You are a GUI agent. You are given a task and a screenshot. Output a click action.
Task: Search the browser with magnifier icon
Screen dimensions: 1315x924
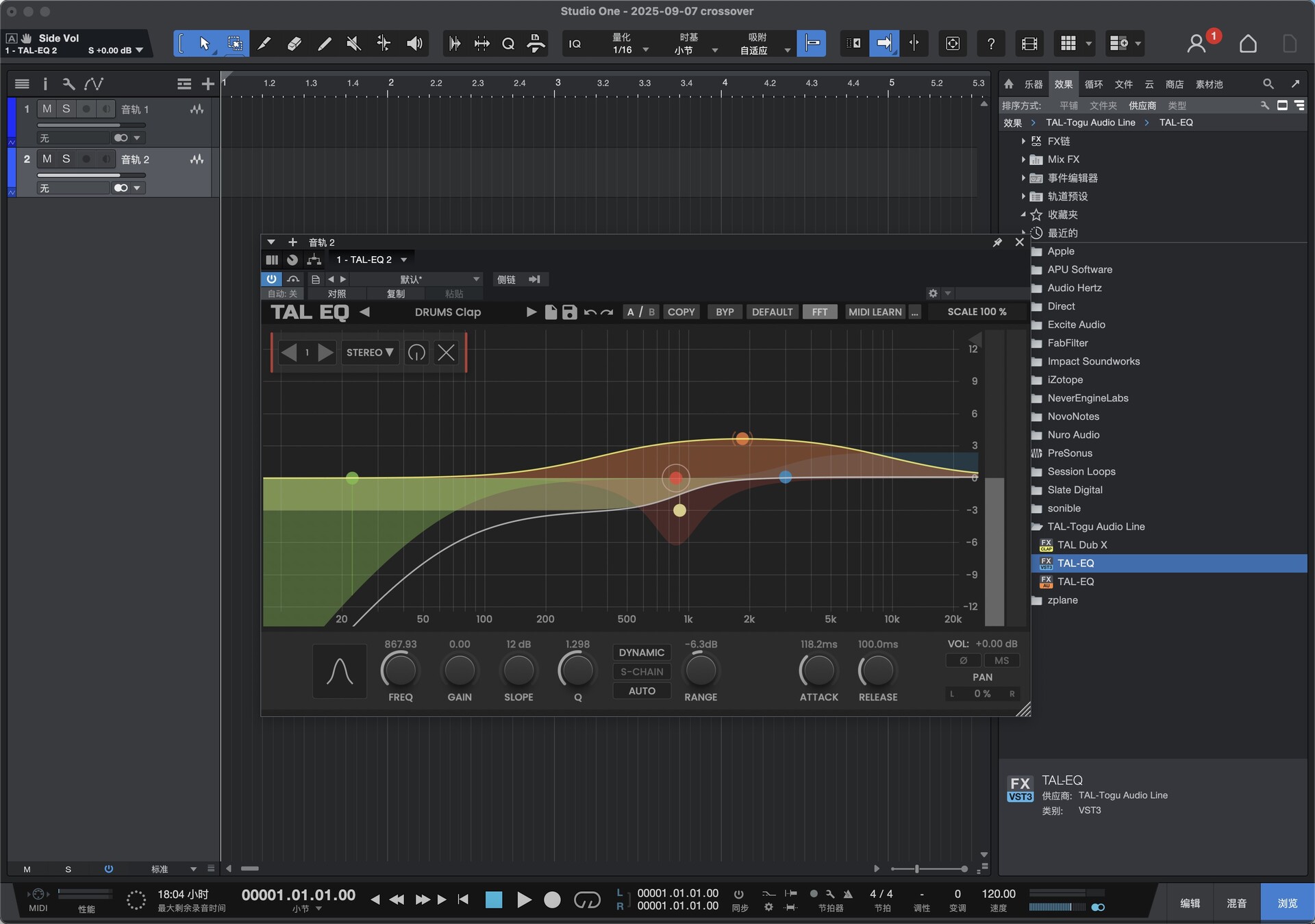[1268, 84]
